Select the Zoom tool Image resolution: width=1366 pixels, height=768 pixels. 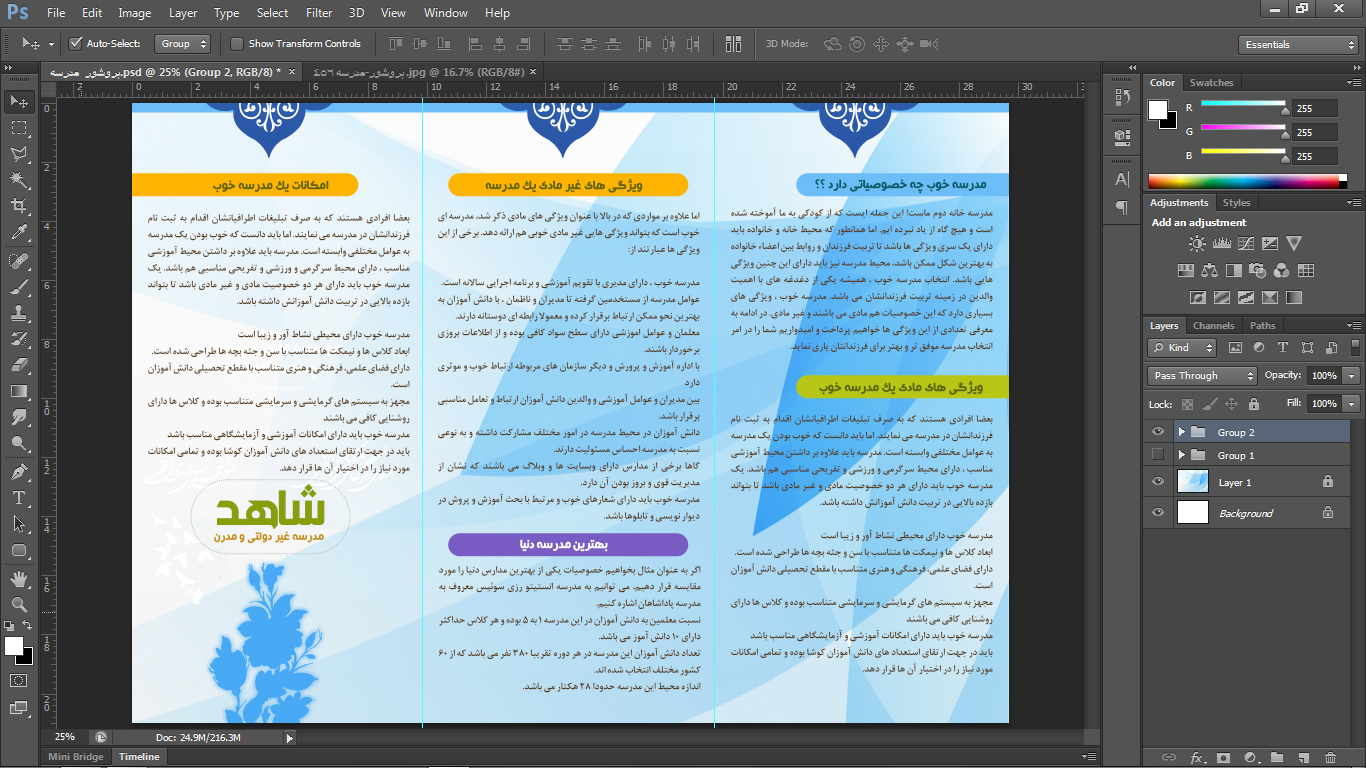coord(19,604)
